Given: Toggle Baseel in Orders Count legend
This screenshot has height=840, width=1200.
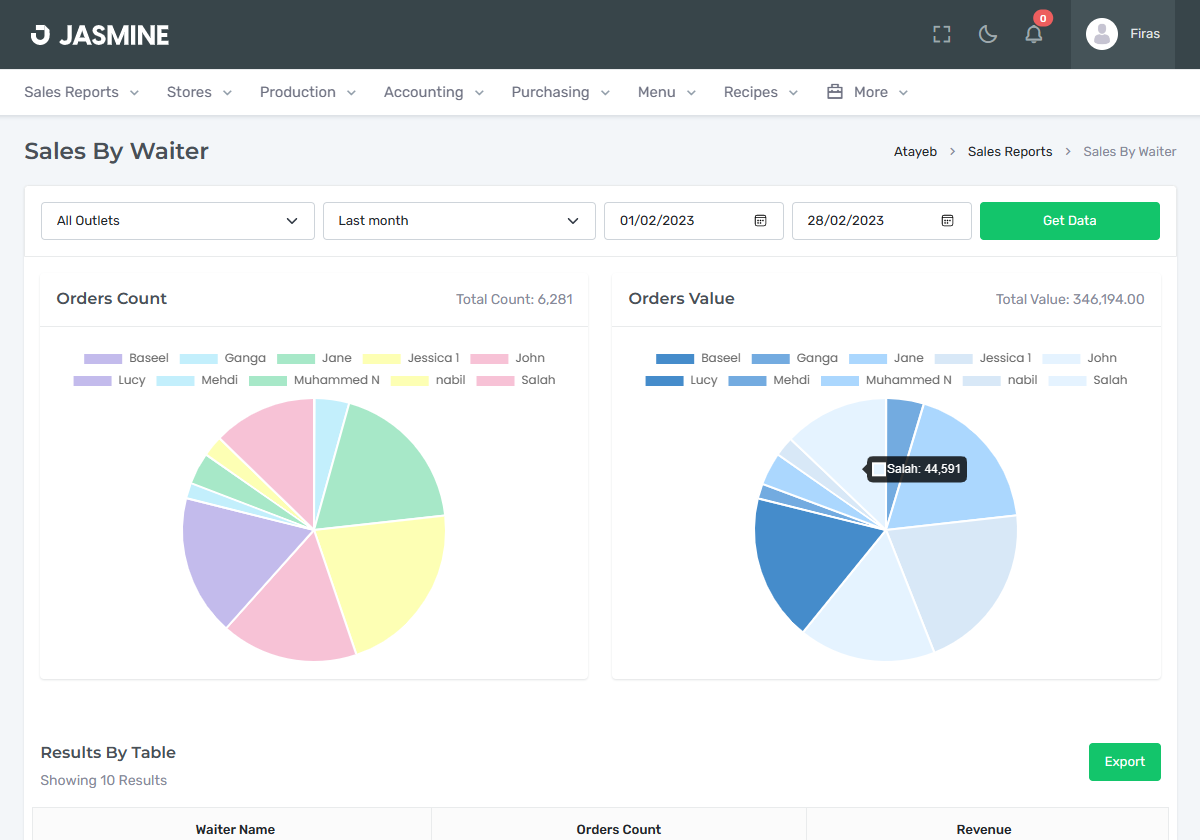Looking at the screenshot, I should click(x=126, y=358).
